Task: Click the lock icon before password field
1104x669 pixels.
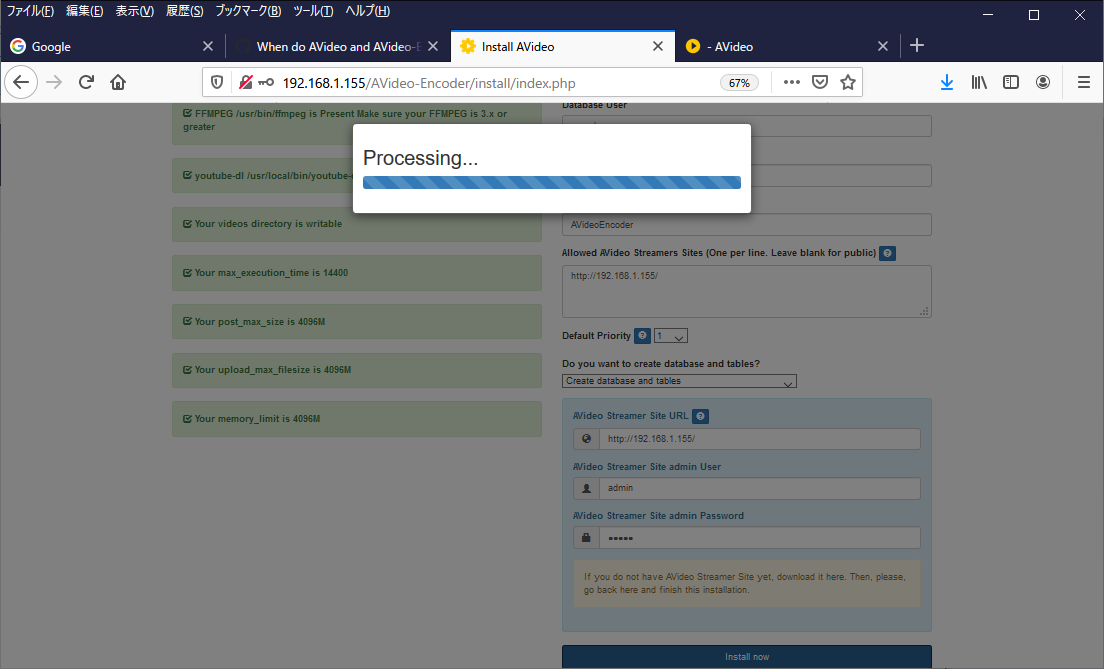Action: (586, 537)
